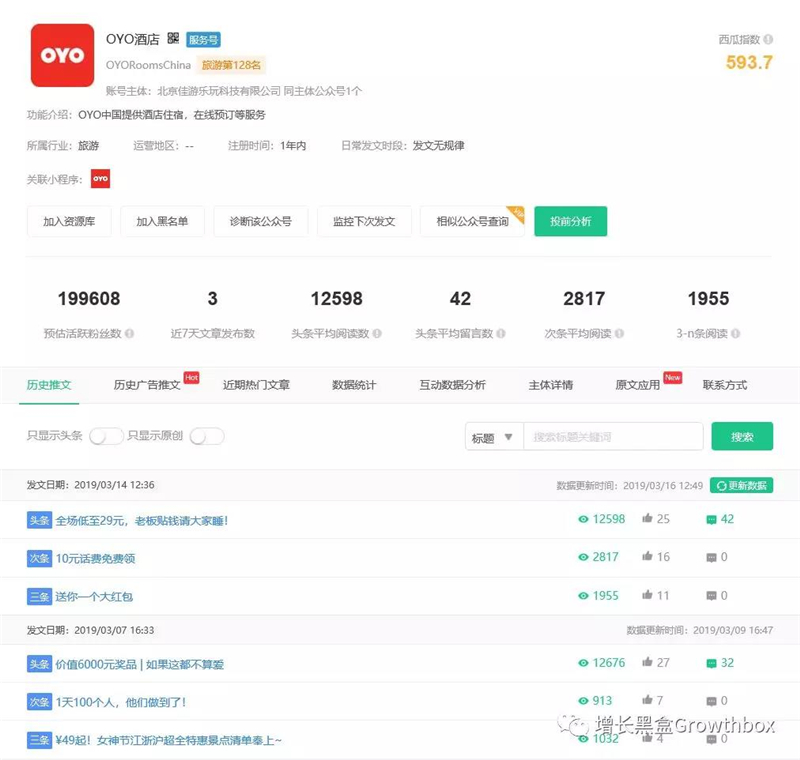Switch to the 联系方式 tab

tap(725, 385)
